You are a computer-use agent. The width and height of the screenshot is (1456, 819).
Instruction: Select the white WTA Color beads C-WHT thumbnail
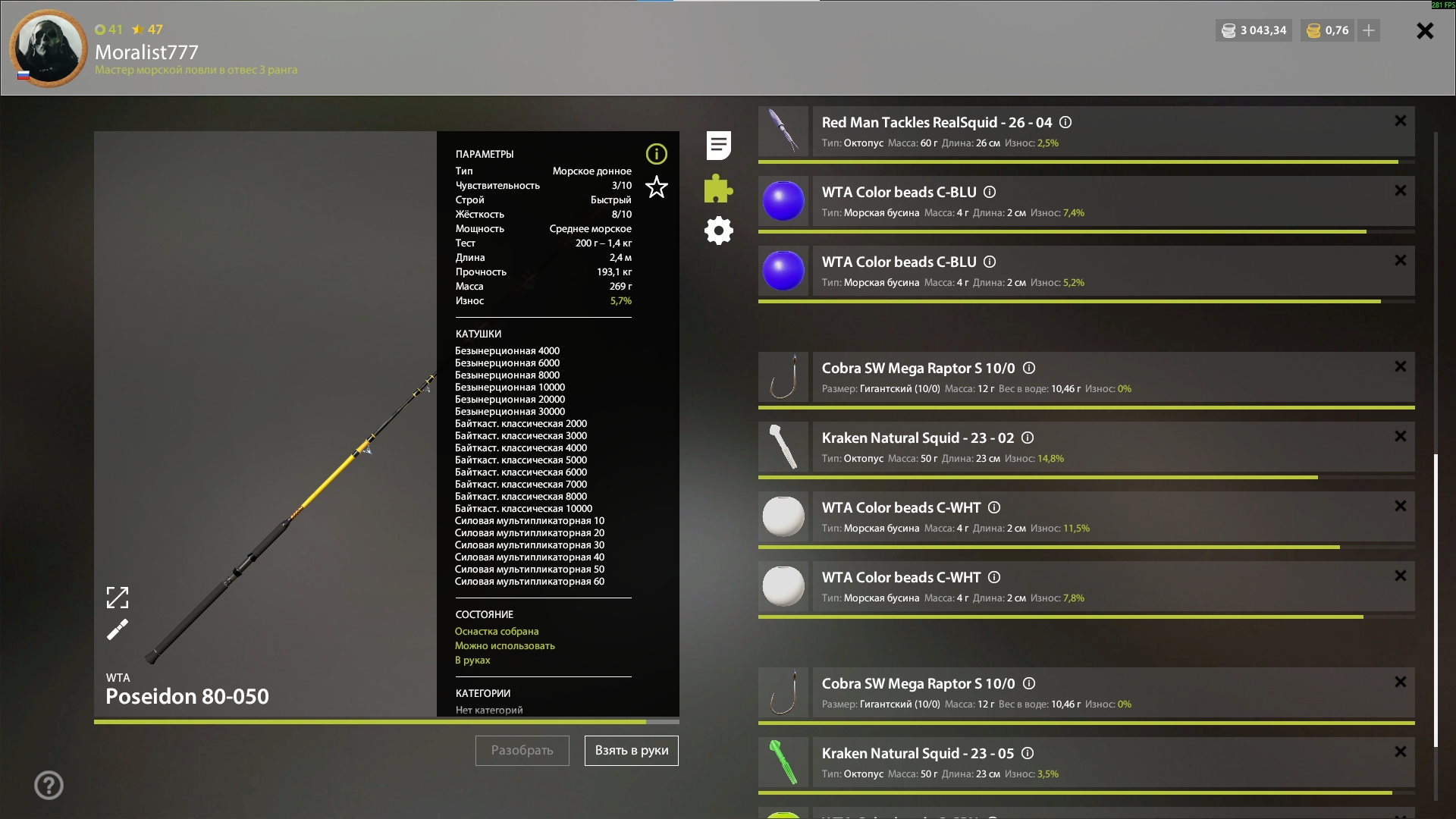783,516
